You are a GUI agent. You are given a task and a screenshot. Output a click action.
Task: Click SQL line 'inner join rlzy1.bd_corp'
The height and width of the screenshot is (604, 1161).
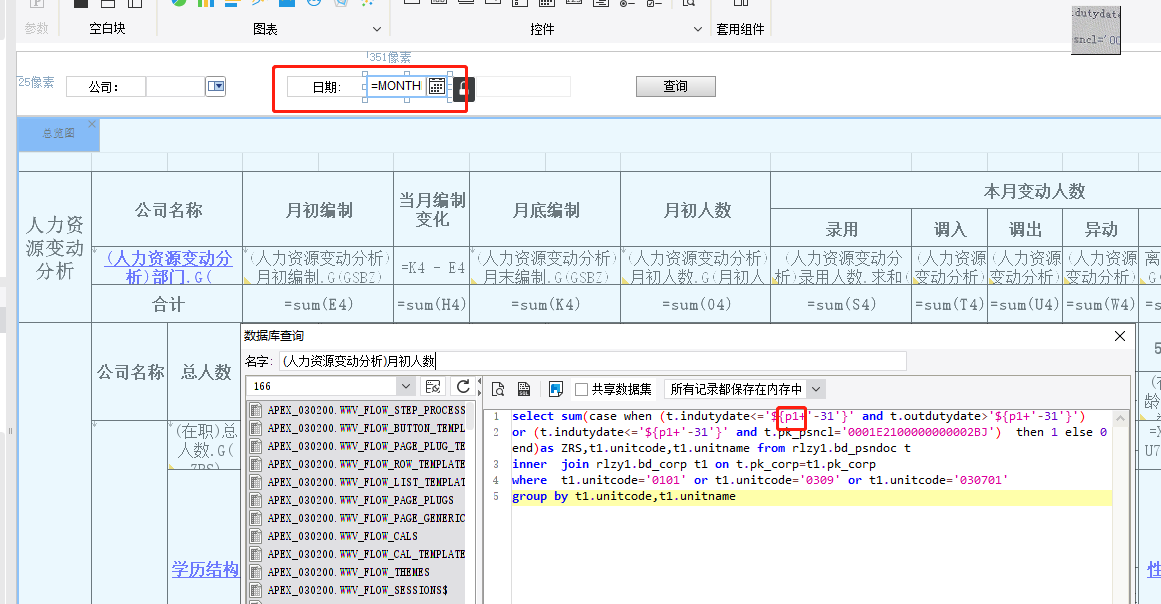[694, 464]
